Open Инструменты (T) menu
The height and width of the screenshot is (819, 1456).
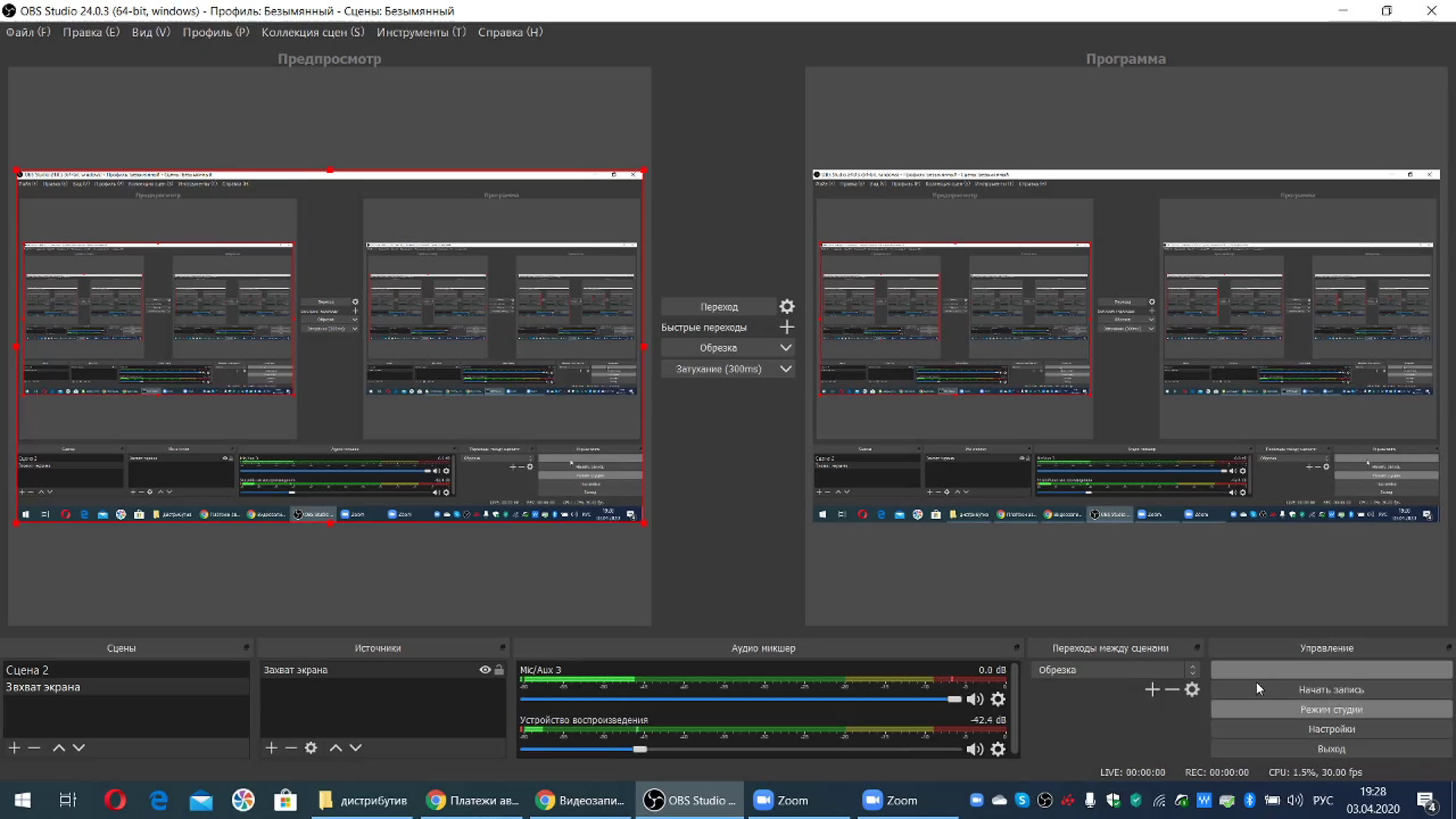coord(421,32)
